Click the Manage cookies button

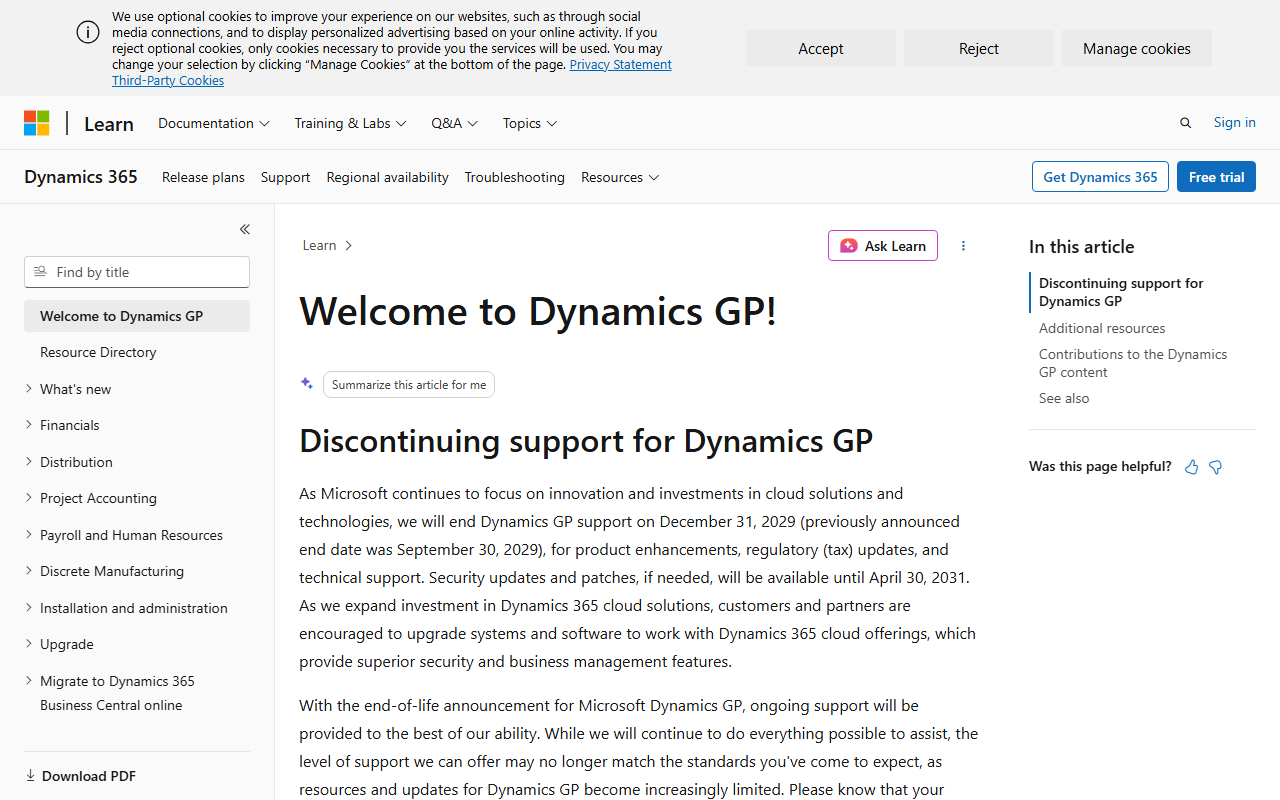pyautogui.click(x=1137, y=48)
